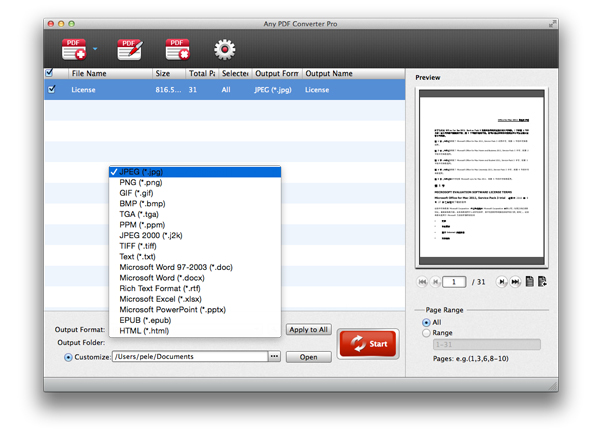Viewport: 600px width, 433px height.
Task: Choose TGA (*.tga) output format
Action: tap(195, 214)
